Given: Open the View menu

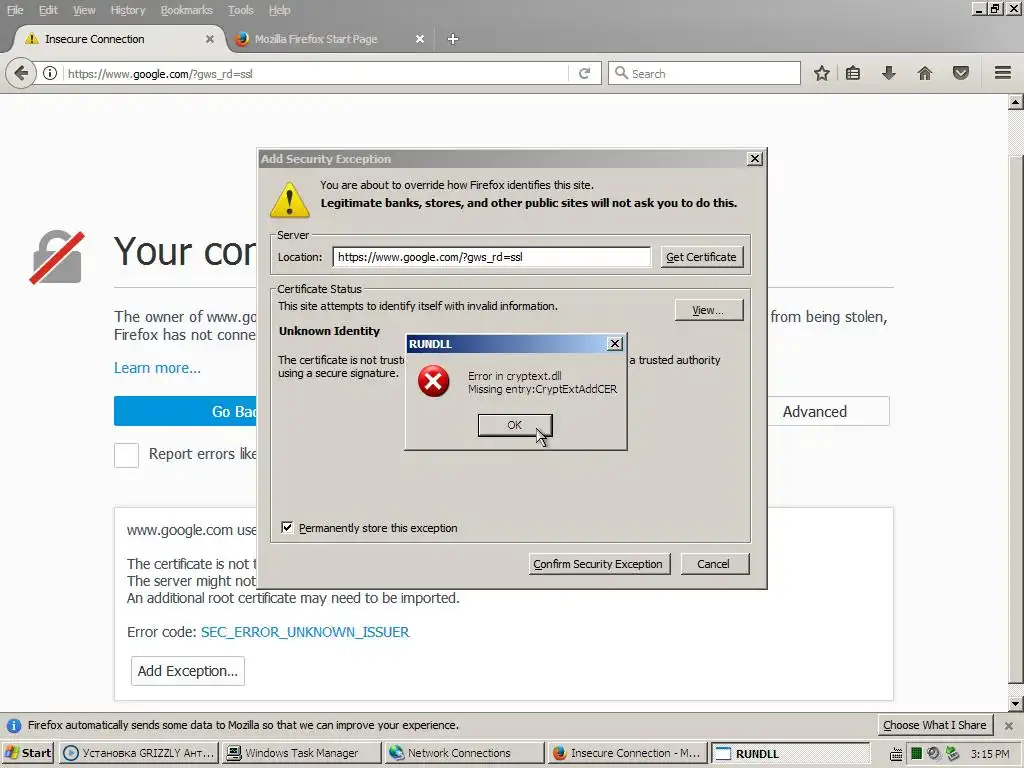Looking at the screenshot, I should coord(84,10).
